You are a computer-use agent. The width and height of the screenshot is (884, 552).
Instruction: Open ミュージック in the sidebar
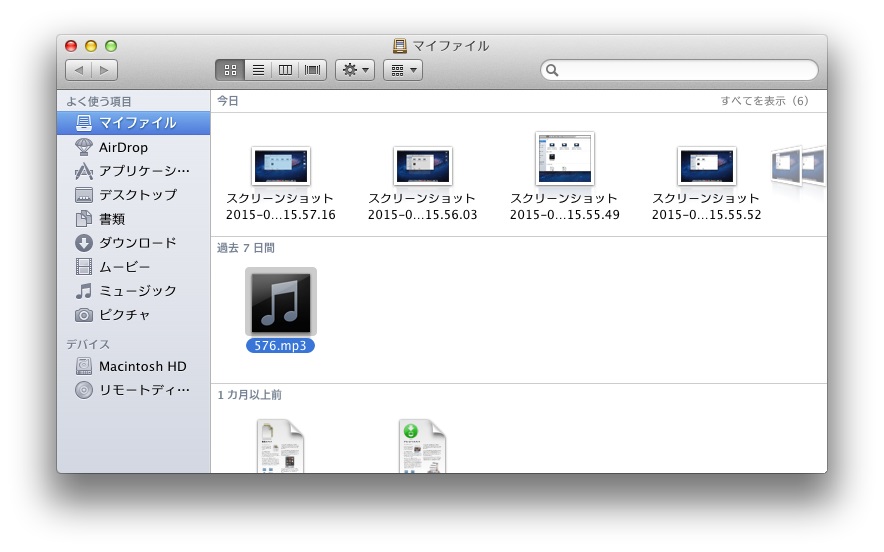coord(134,291)
